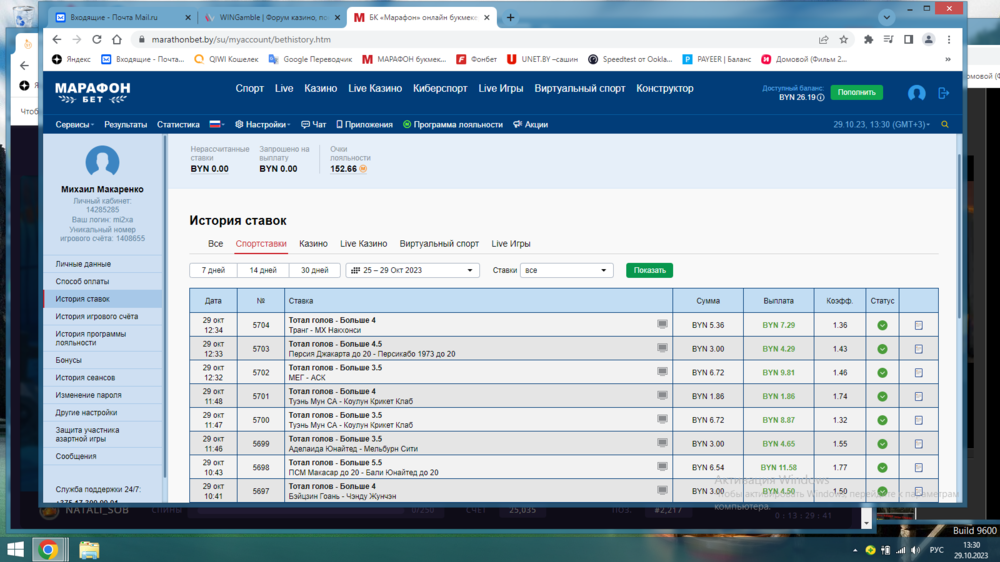
Task: Open bet slip details for bet 5704
Action: (x=918, y=325)
